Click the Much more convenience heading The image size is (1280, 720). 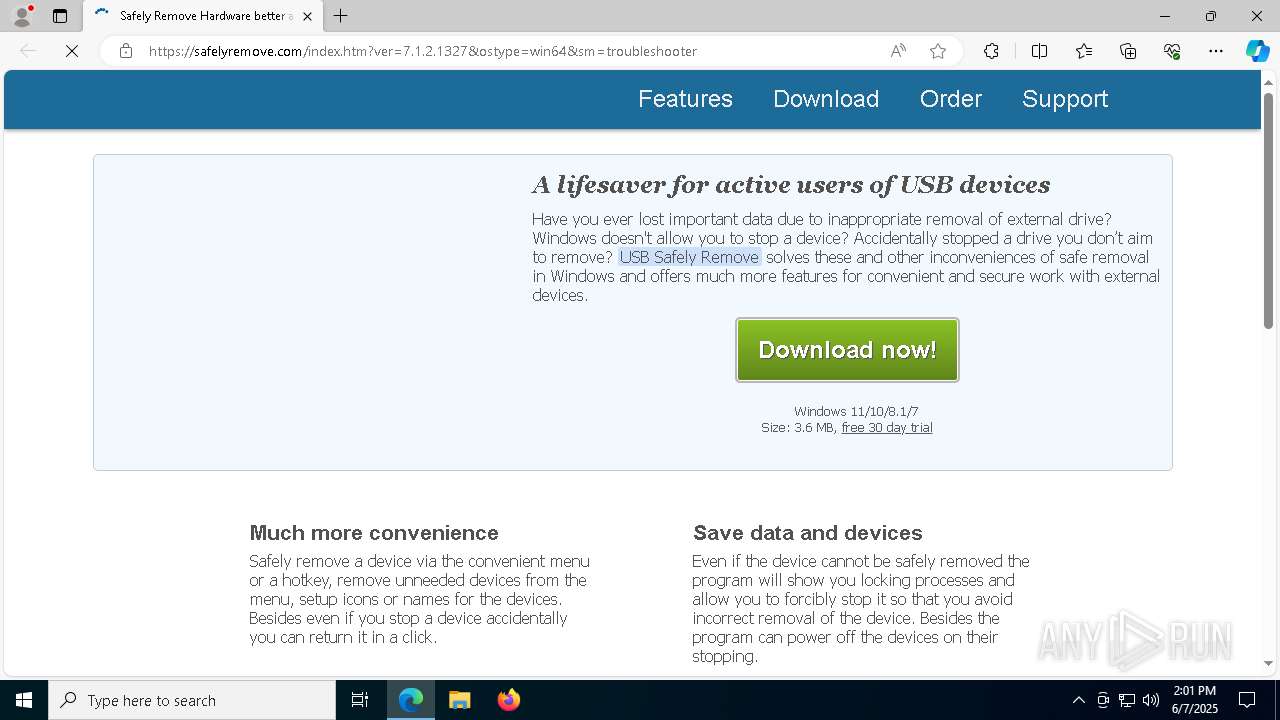[x=374, y=533]
